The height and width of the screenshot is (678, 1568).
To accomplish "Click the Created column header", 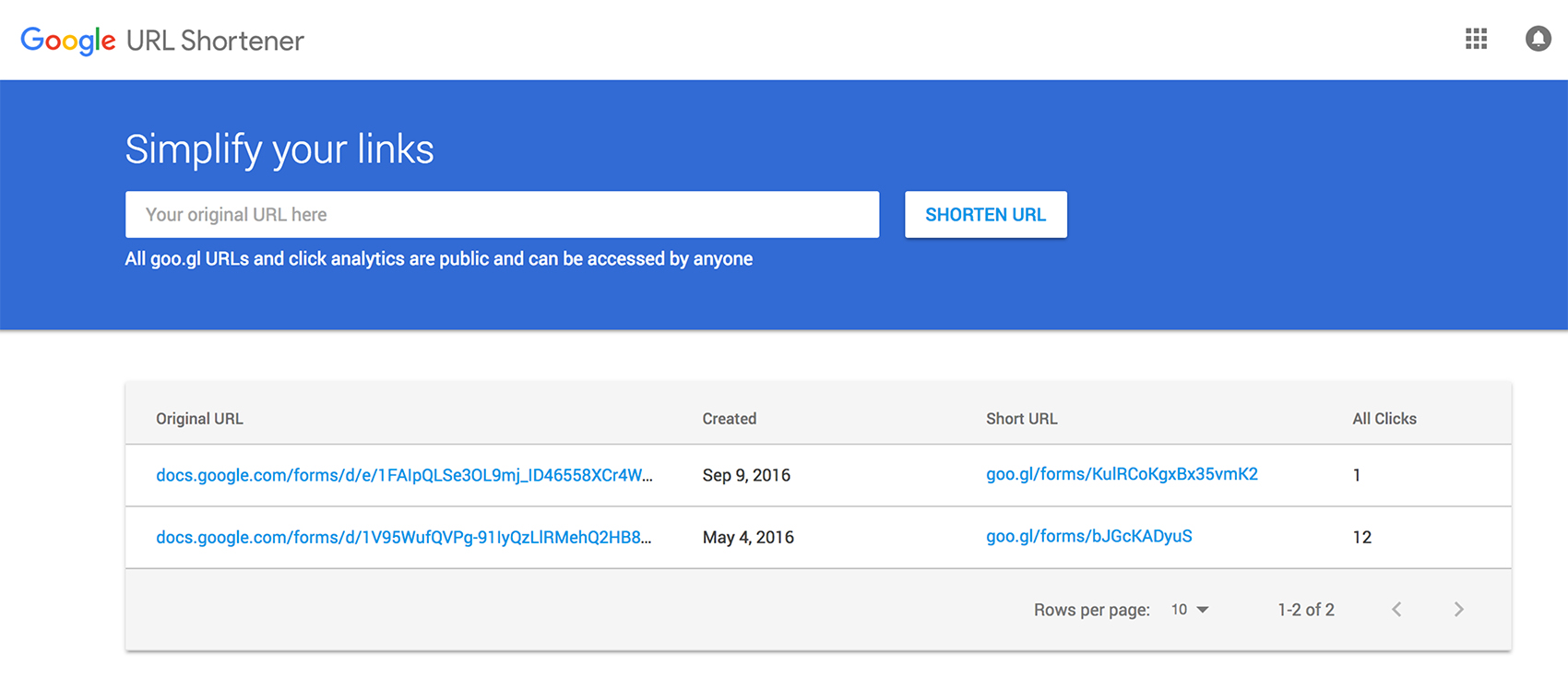I will 729,419.
